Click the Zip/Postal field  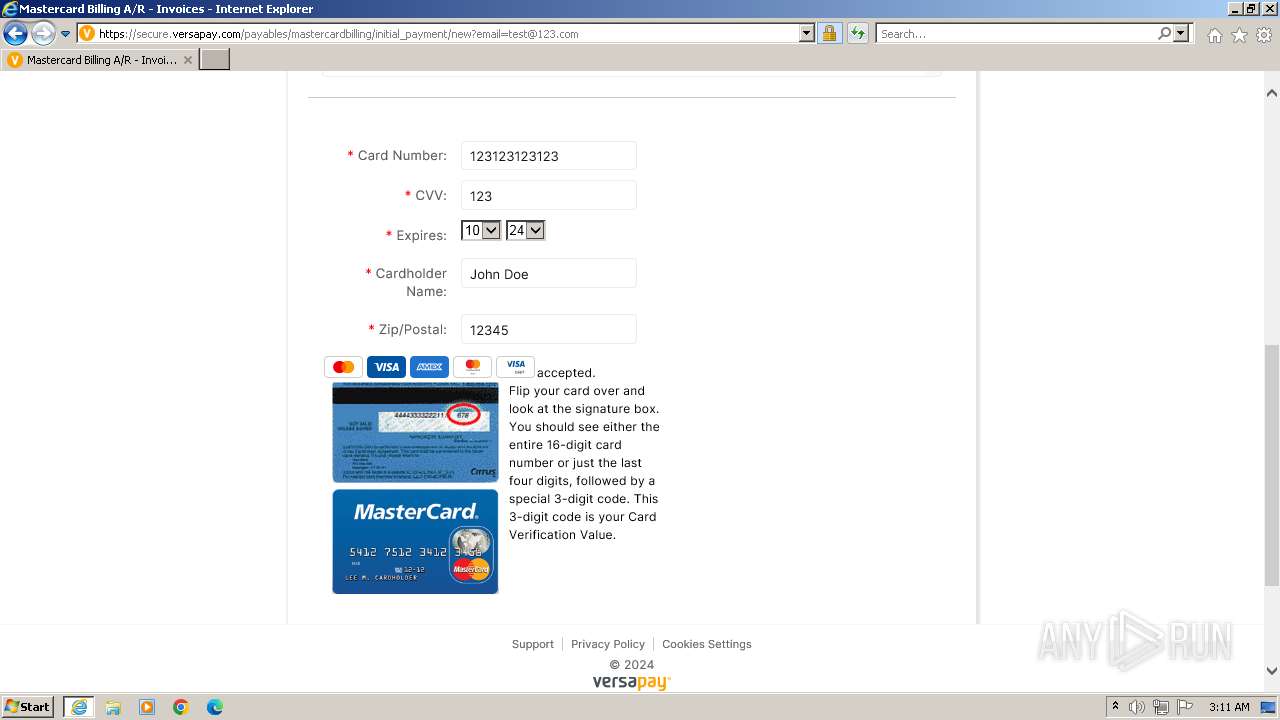click(548, 330)
